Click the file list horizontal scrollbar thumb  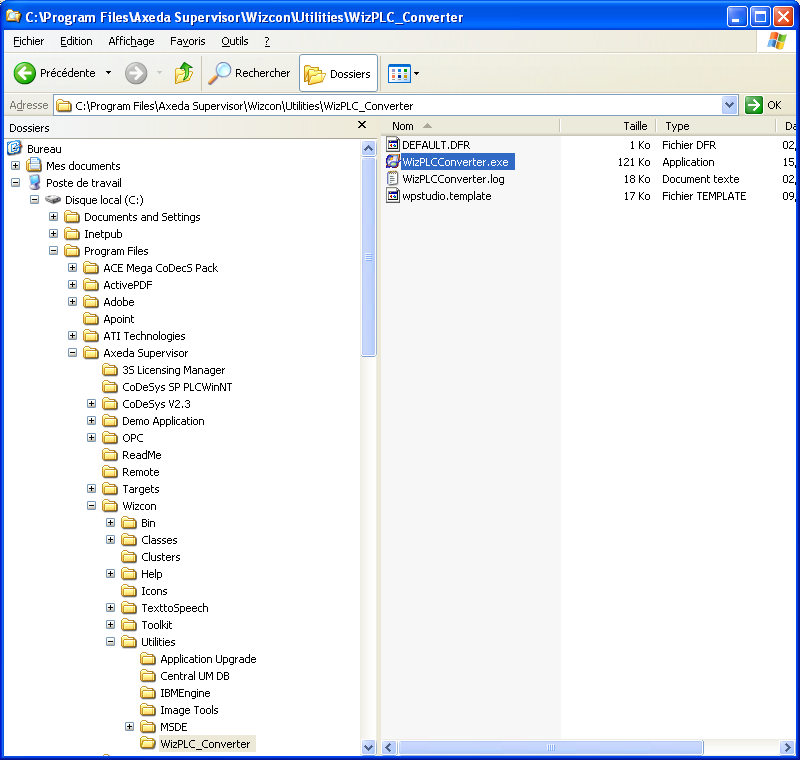pyautogui.click(x=551, y=748)
